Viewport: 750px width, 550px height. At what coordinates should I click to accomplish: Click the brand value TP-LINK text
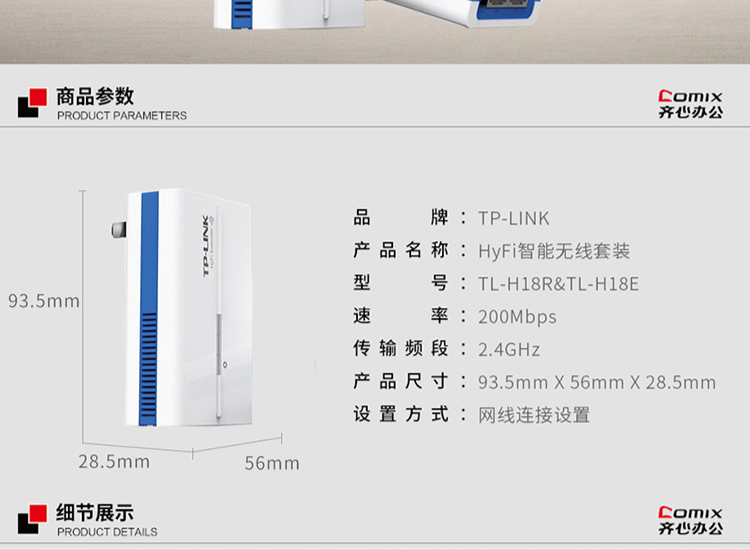[x=514, y=219]
